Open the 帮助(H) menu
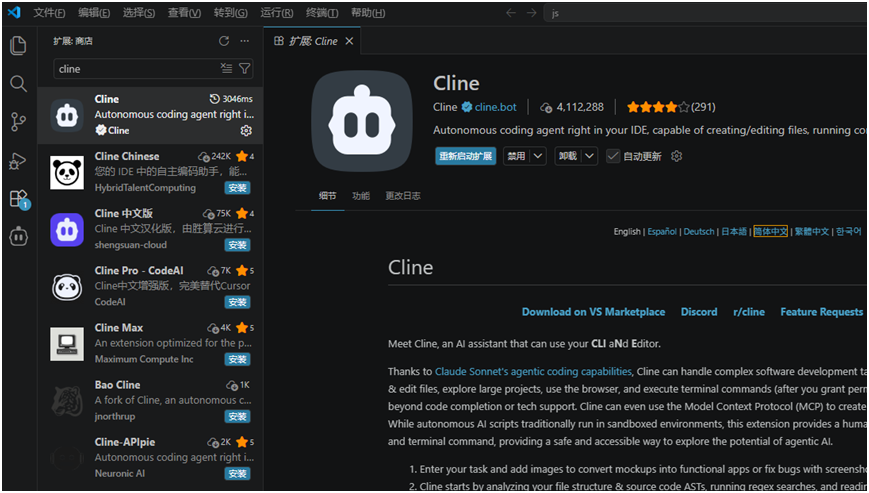 (368, 13)
